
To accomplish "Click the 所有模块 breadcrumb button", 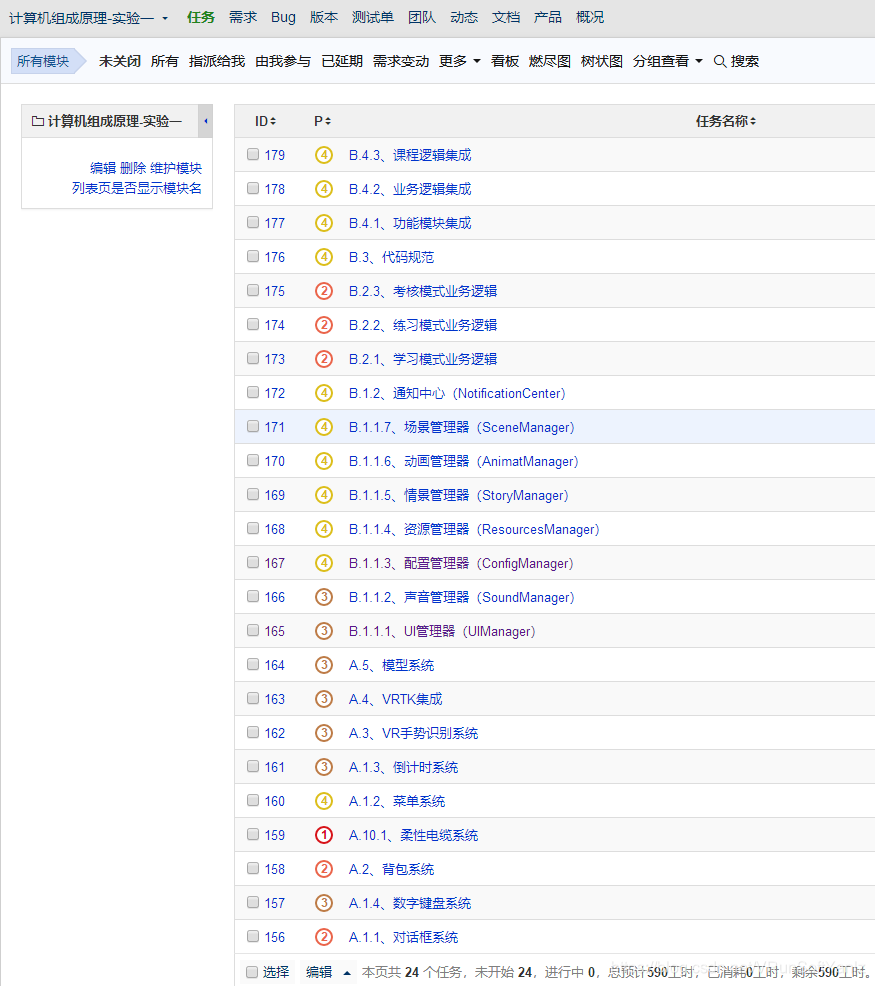I will tap(46, 61).
